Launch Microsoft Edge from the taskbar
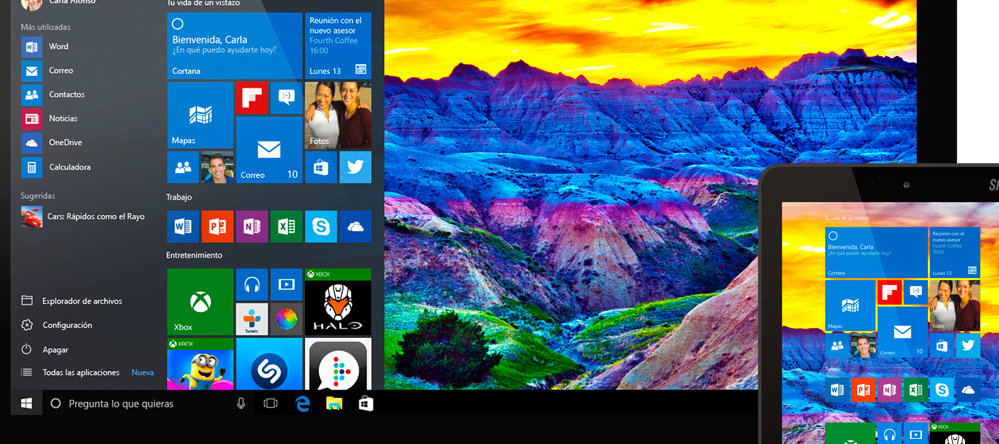Viewport: 999px width, 444px height. [x=302, y=403]
